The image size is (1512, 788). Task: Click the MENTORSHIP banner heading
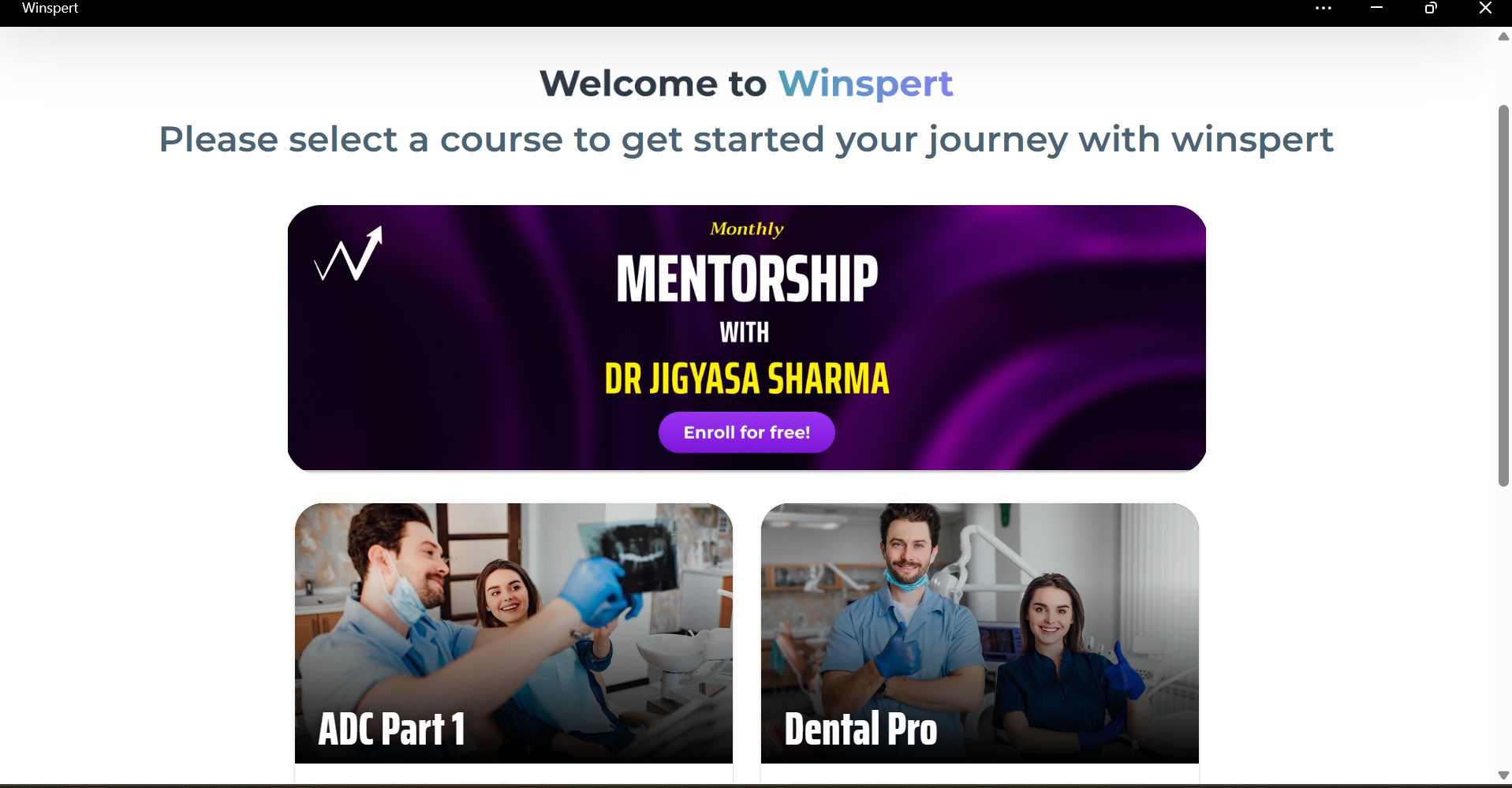747,278
